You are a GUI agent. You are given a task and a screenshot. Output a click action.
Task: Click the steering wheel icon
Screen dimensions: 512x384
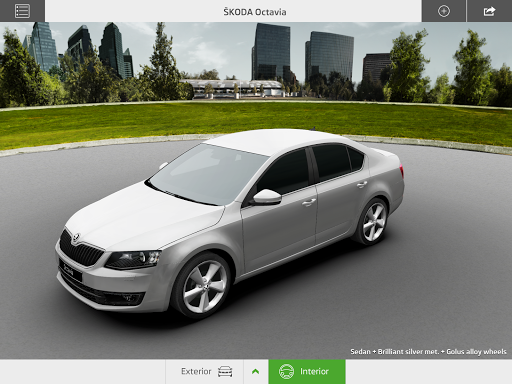click(286, 371)
